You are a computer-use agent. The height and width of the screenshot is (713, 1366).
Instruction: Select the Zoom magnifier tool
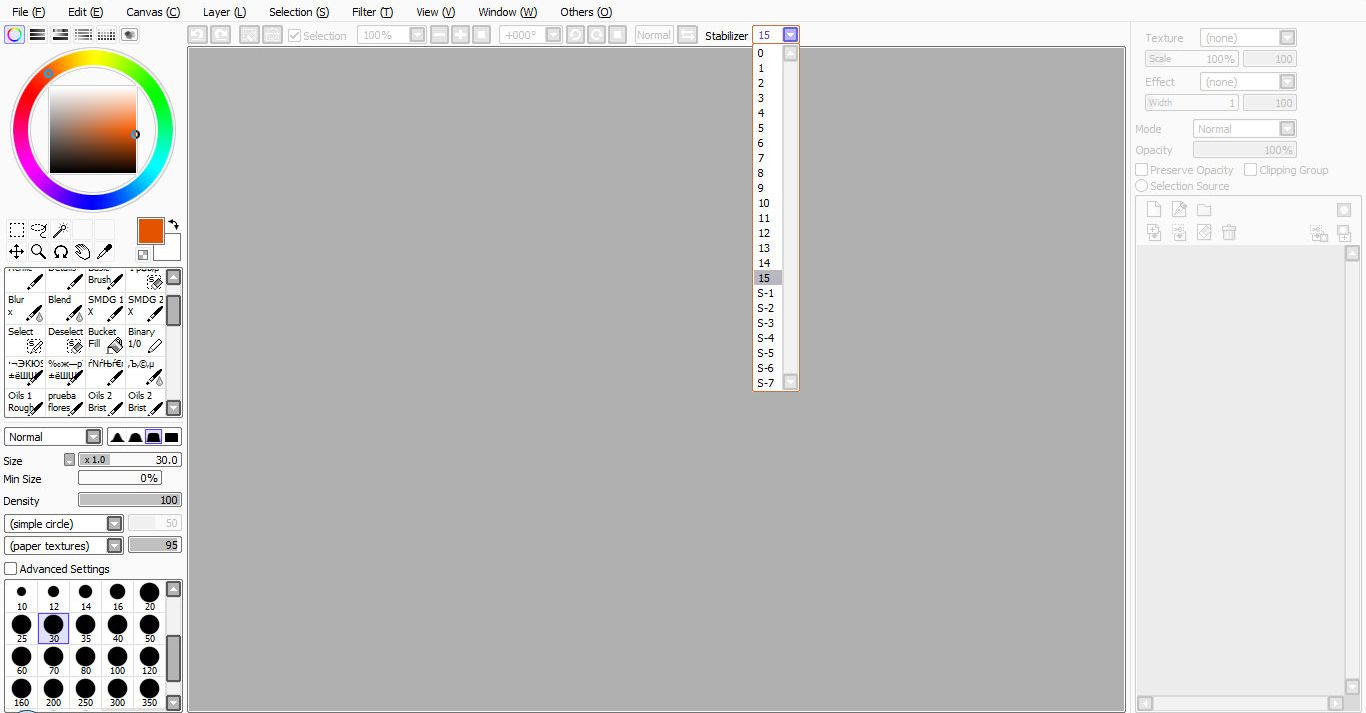[x=38, y=252]
